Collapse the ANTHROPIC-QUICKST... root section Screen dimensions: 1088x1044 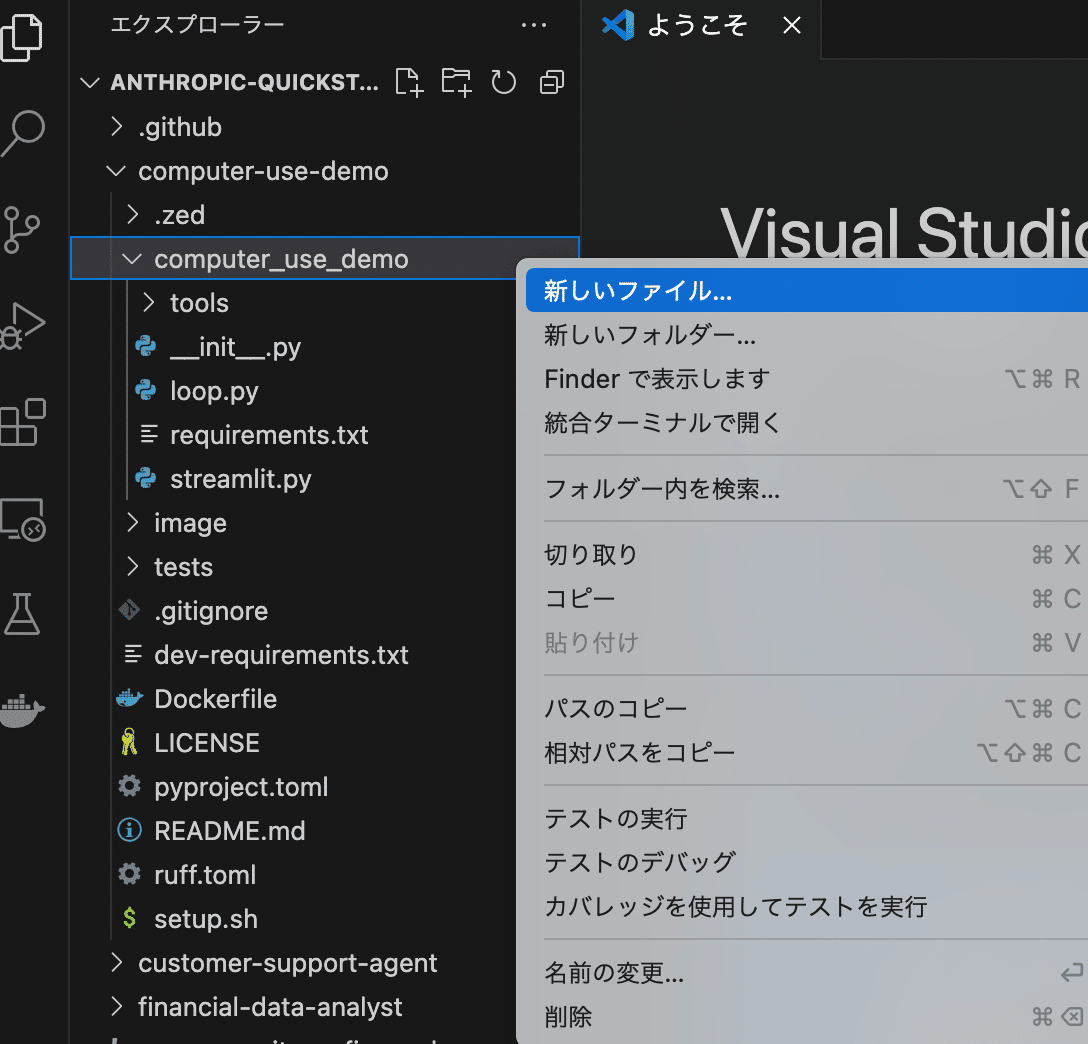[x=90, y=83]
